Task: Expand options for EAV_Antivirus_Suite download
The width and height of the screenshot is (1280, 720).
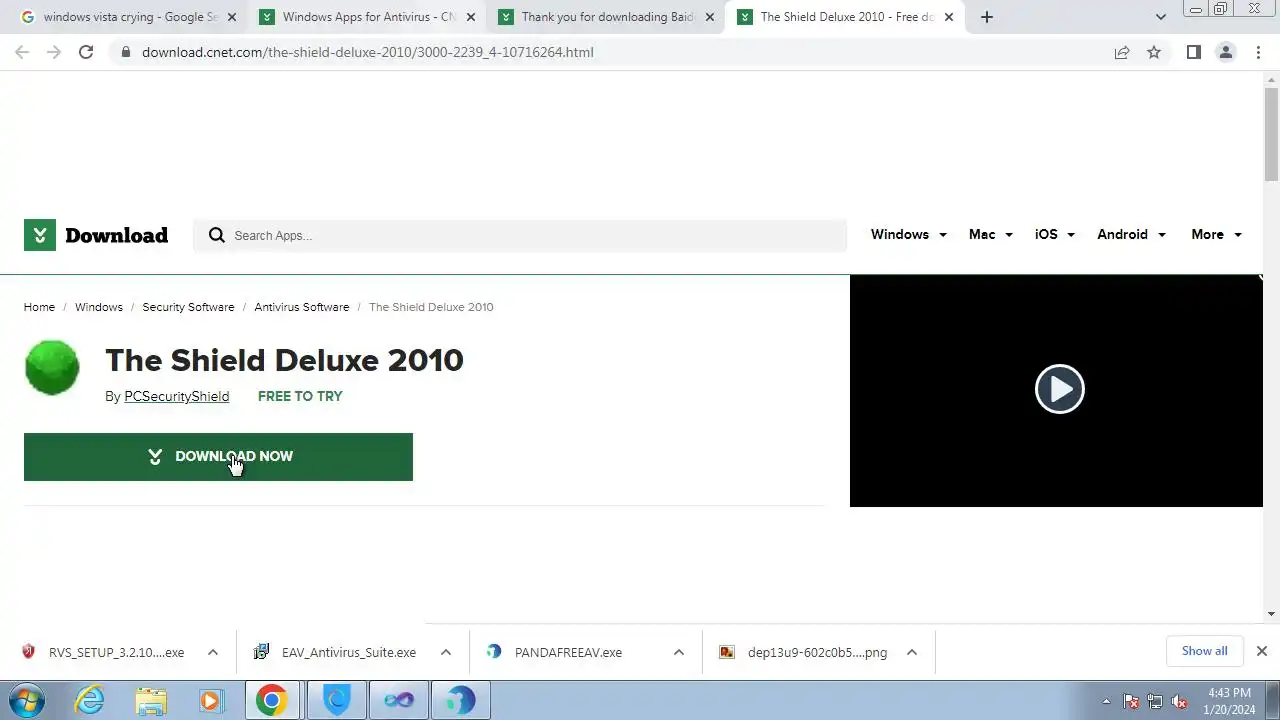Action: [x=446, y=652]
